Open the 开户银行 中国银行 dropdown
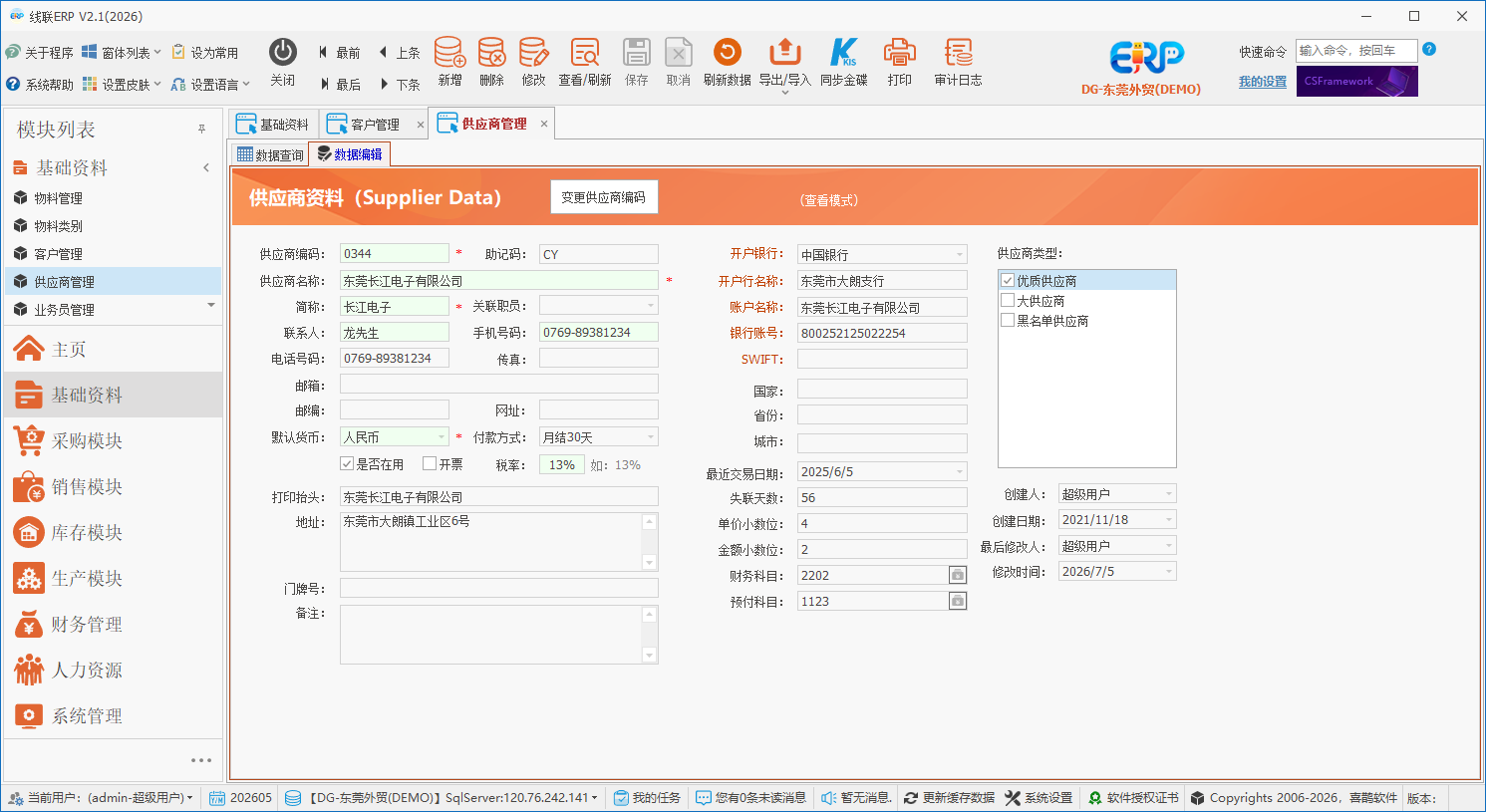The width and height of the screenshot is (1486, 812). (x=960, y=254)
